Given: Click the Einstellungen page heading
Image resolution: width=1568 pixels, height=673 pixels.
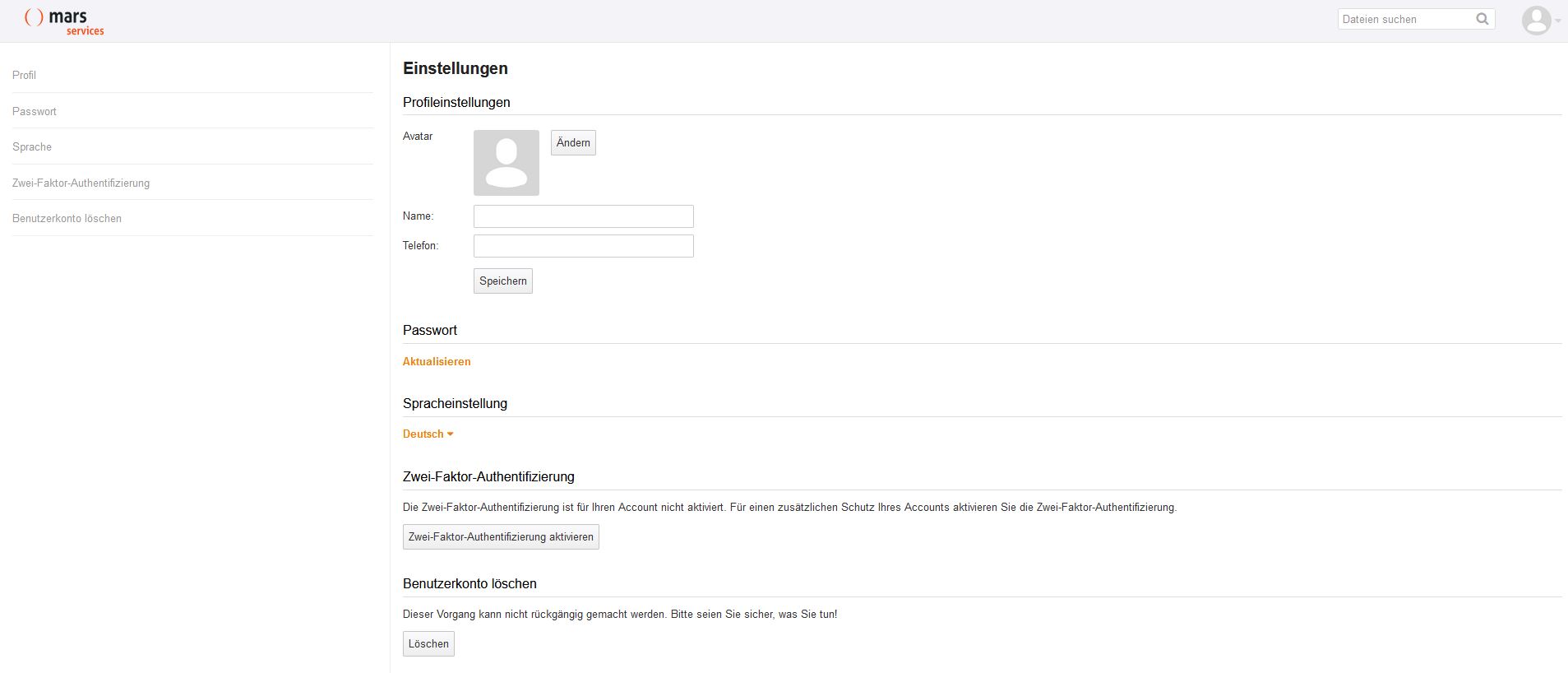Looking at the screenshot, I should (456, 68).
